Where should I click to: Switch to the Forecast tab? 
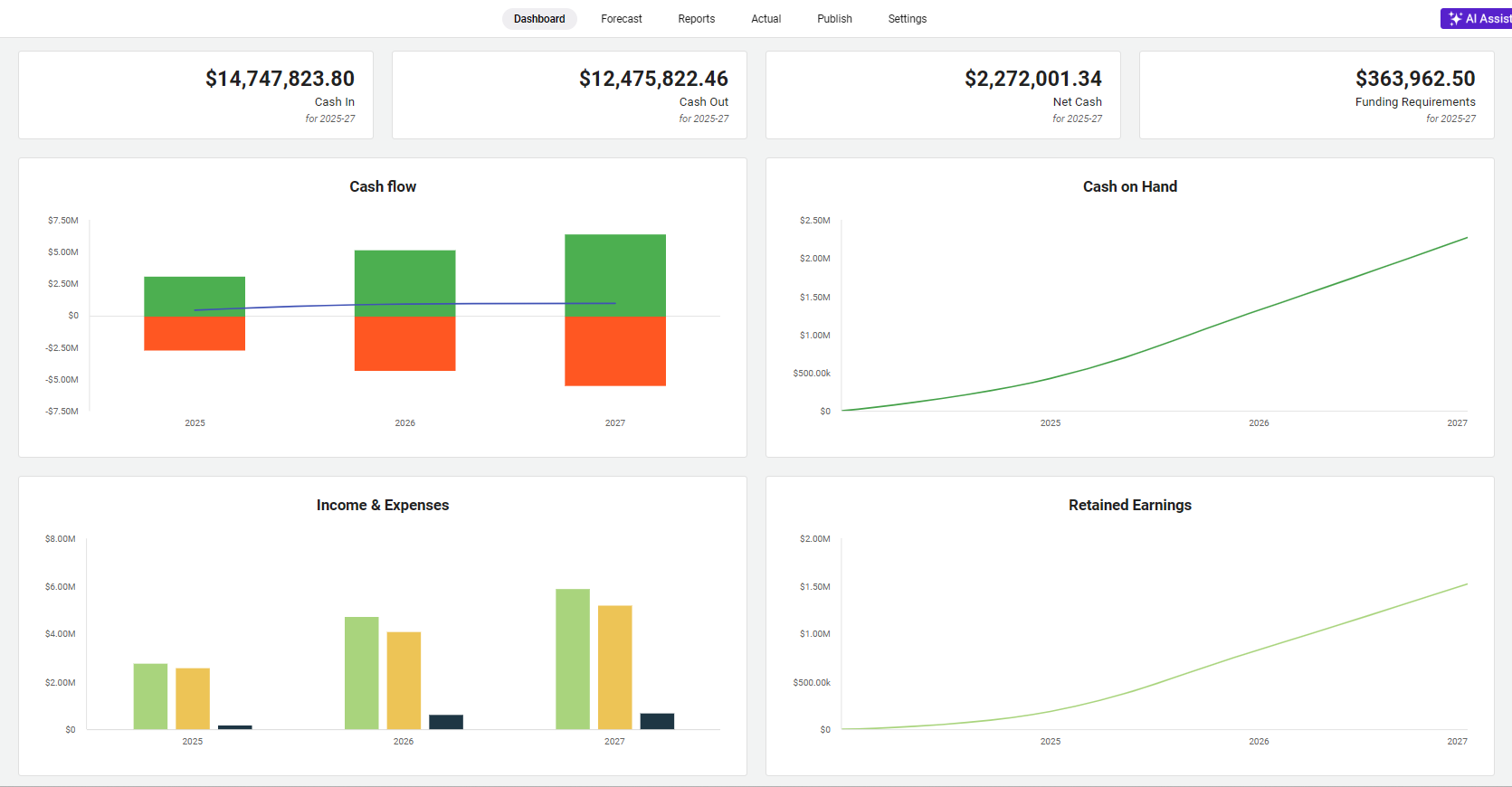622,19
